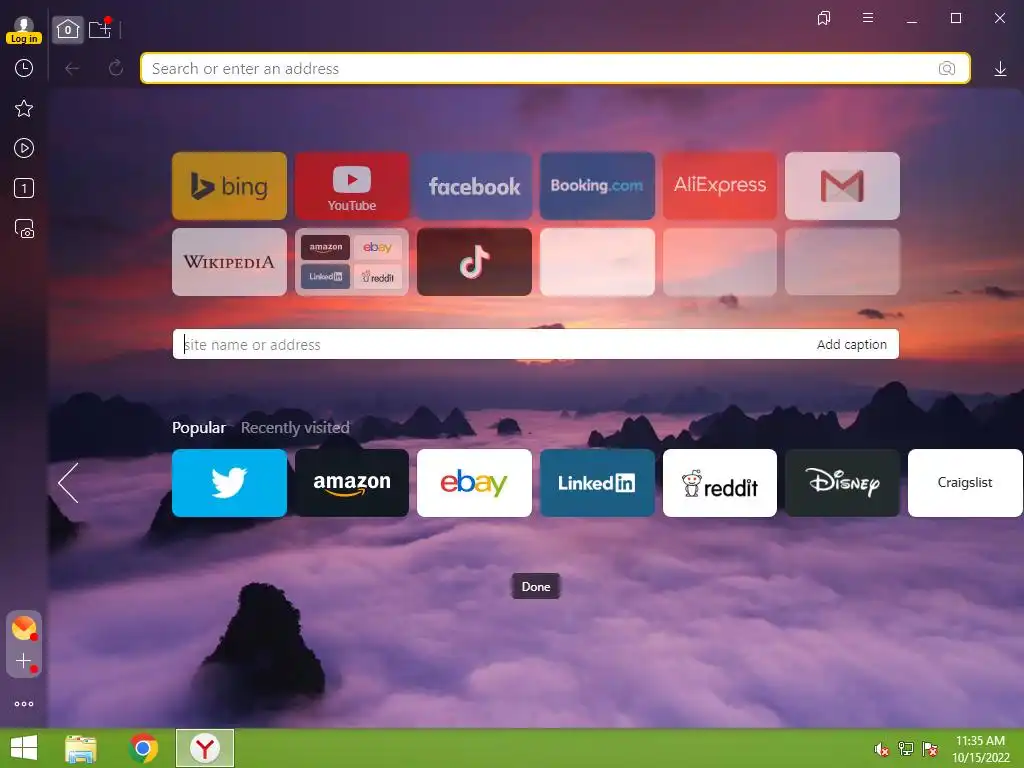Add the Craigslist popular tile
This screenshot has height=768, width=1024.
965,483
